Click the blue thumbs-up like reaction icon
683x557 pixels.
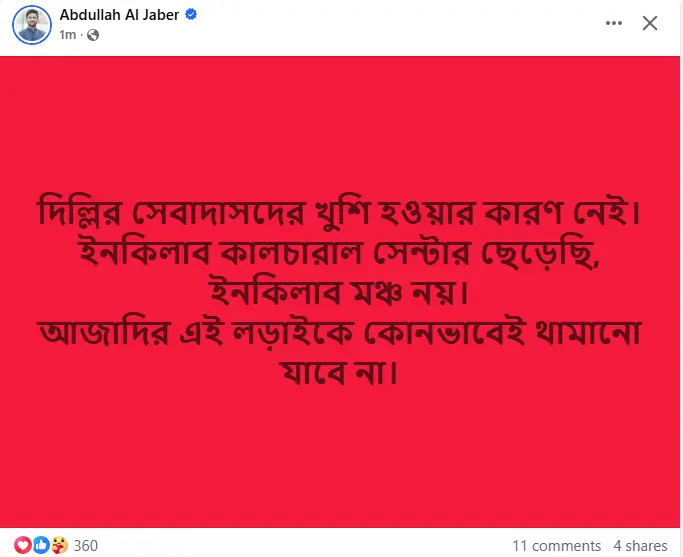tap(41, 545)
